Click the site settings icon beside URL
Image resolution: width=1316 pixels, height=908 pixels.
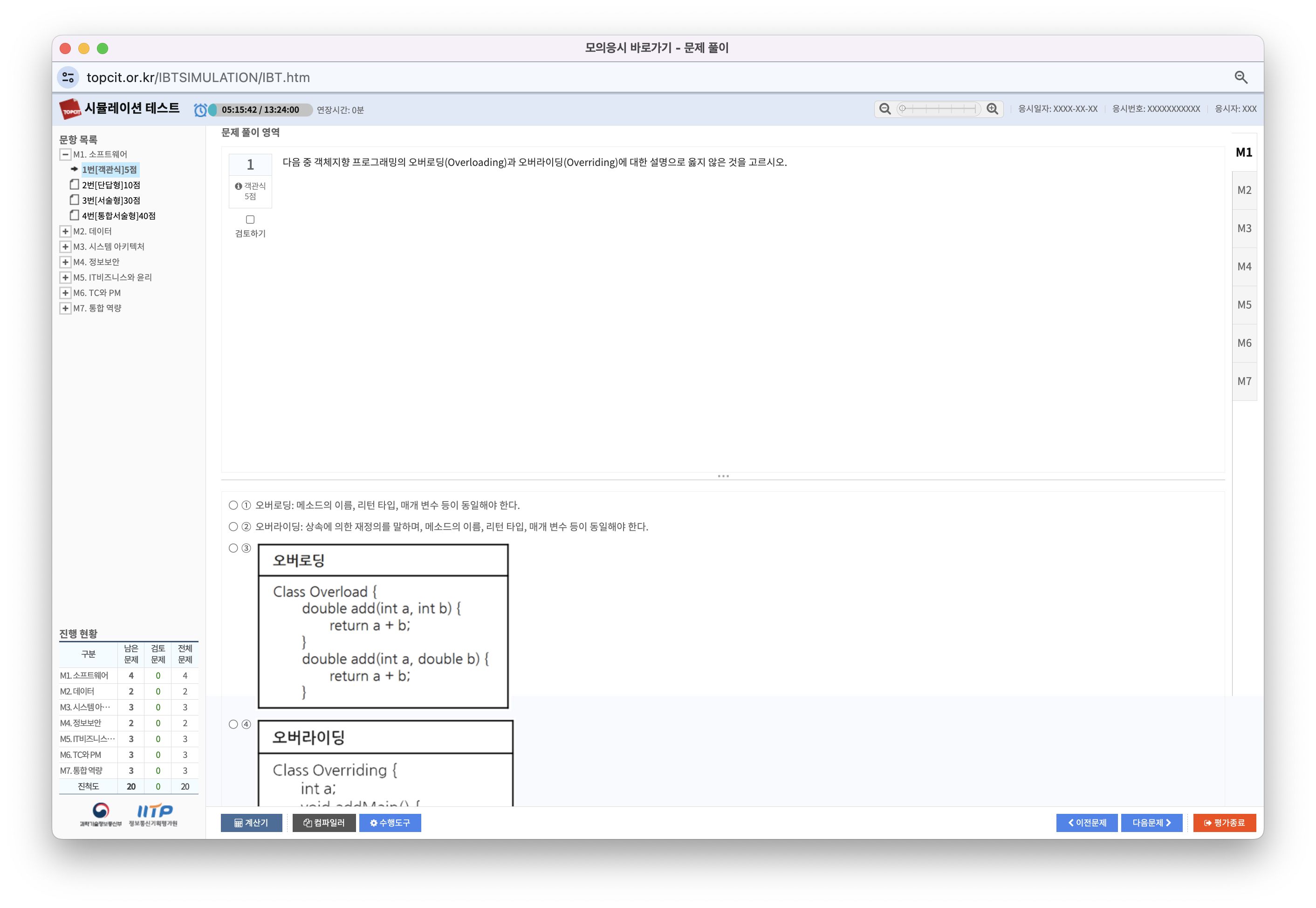point(68,77)
